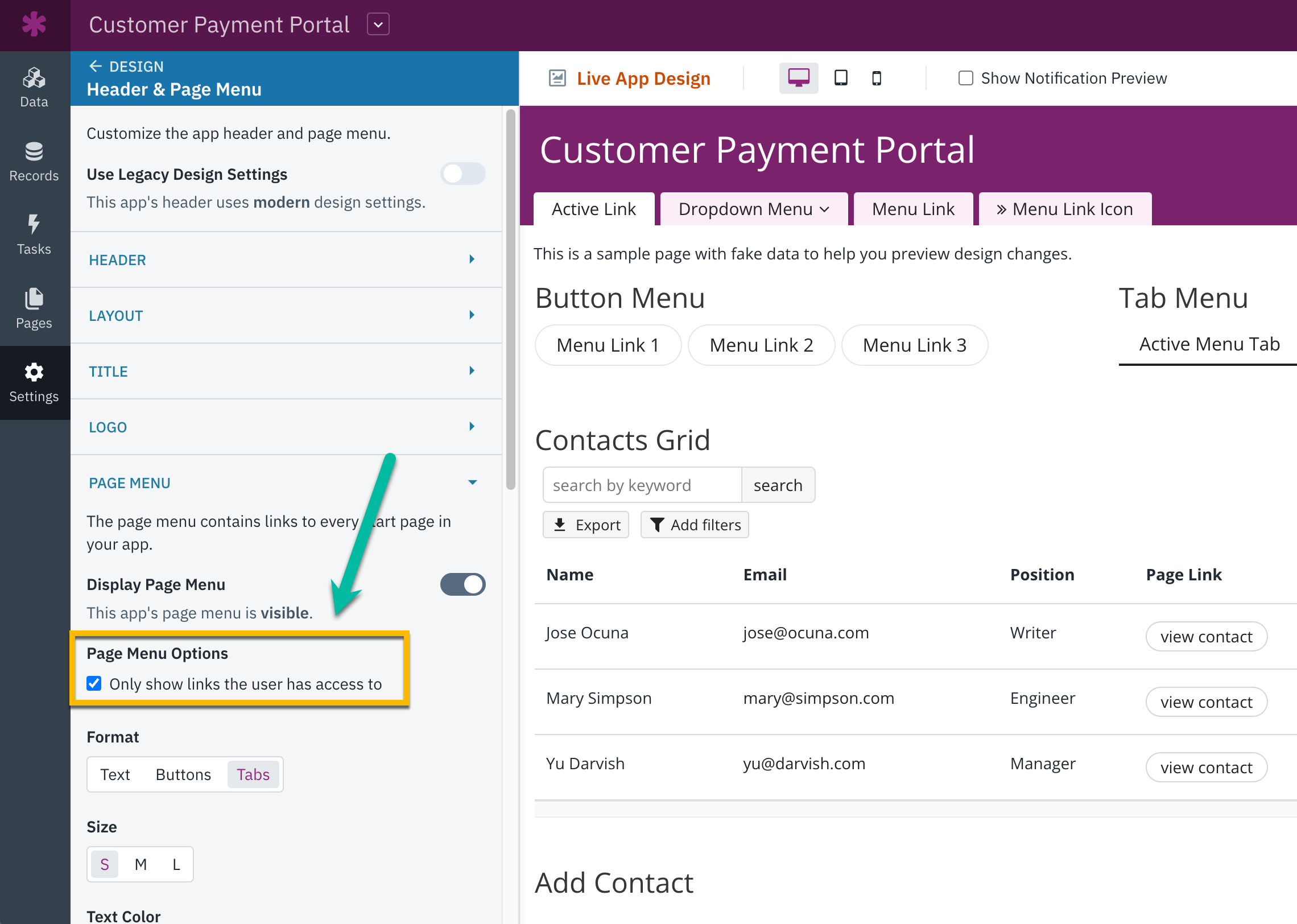Switch preview to tablet view icon
The height and width of the screenshot is (924, 1297).
(x=841, y=78)
